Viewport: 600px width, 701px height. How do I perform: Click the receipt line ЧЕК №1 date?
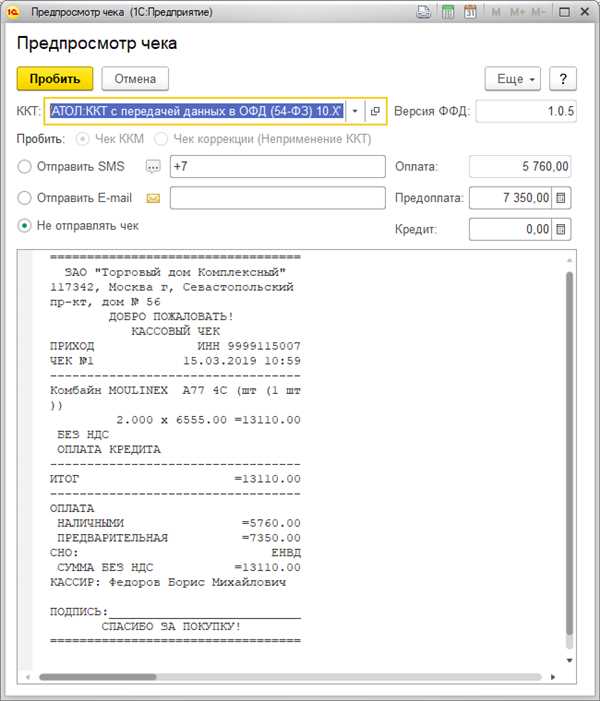[x=175, y=361]
